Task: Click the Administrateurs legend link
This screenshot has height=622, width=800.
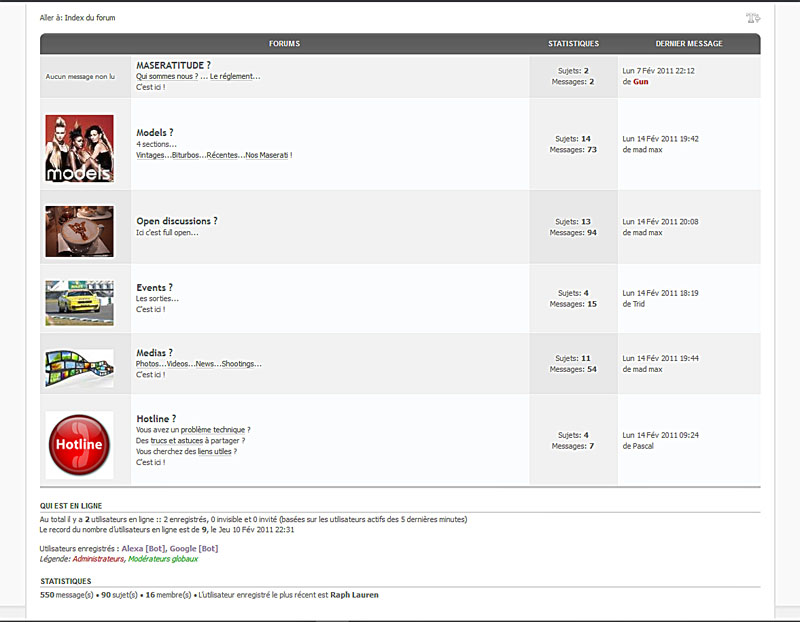Action: pos(99,559)
